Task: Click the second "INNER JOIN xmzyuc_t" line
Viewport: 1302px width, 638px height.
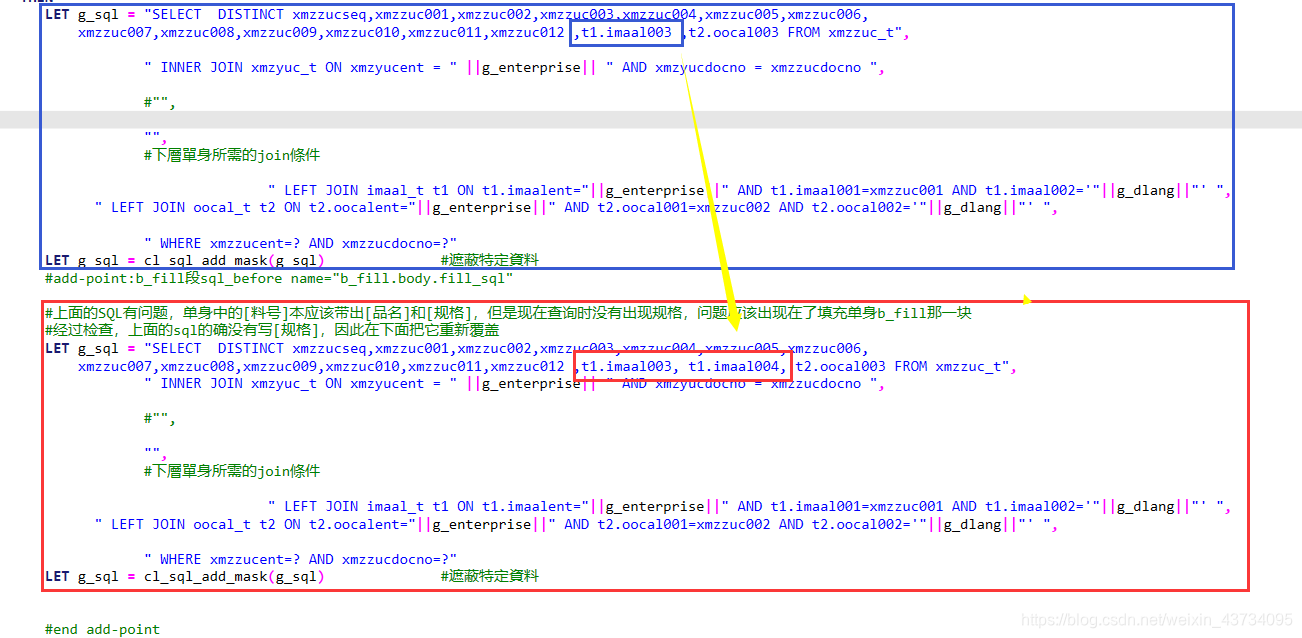Action: point(515,383)
